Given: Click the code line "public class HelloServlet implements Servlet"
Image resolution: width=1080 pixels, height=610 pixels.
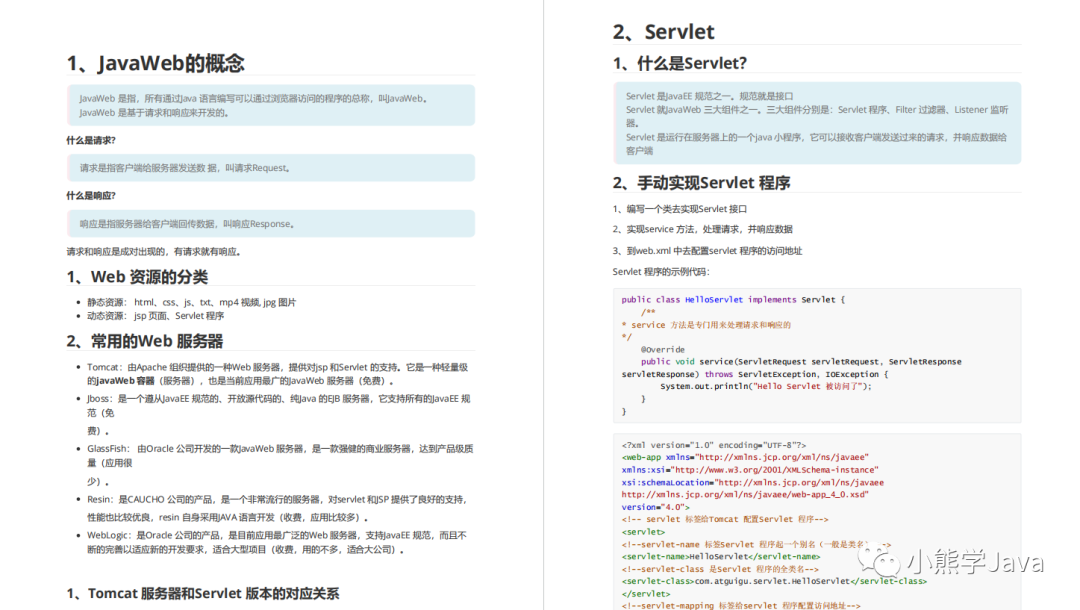Looking at the screenshot, I should point(733,300).
